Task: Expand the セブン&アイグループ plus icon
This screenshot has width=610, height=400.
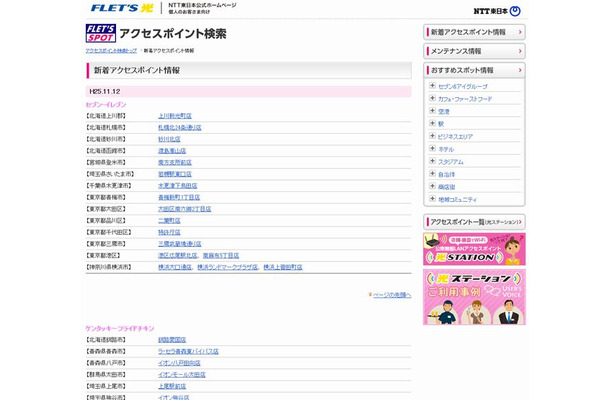Action: click(x=432, y=86)
